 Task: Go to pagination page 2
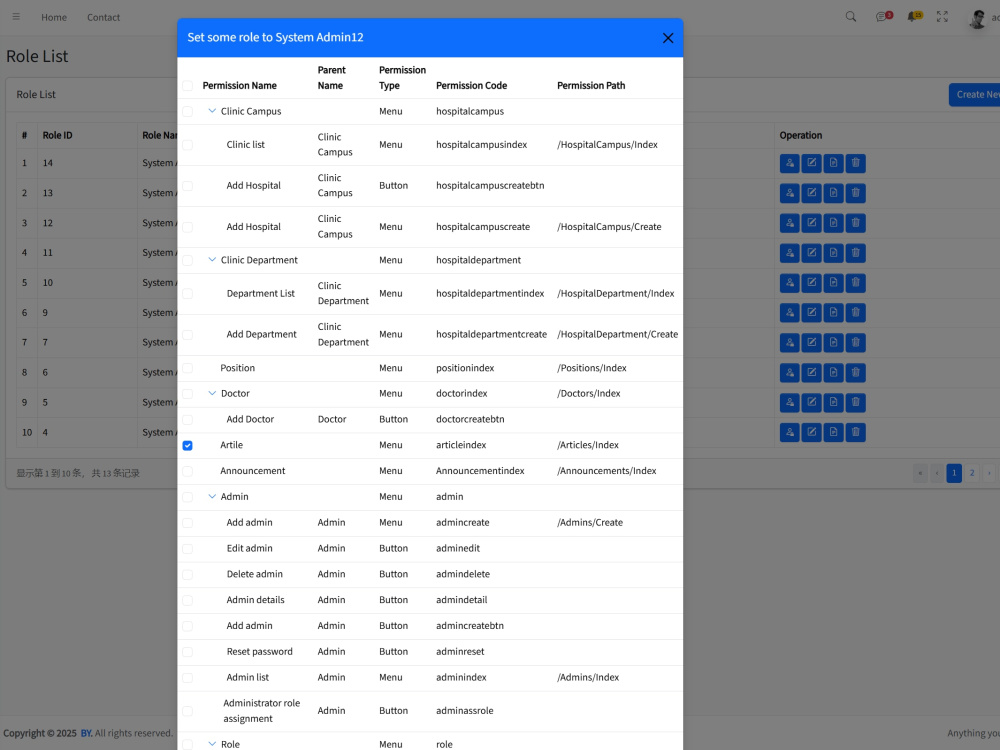pos(972,473)
